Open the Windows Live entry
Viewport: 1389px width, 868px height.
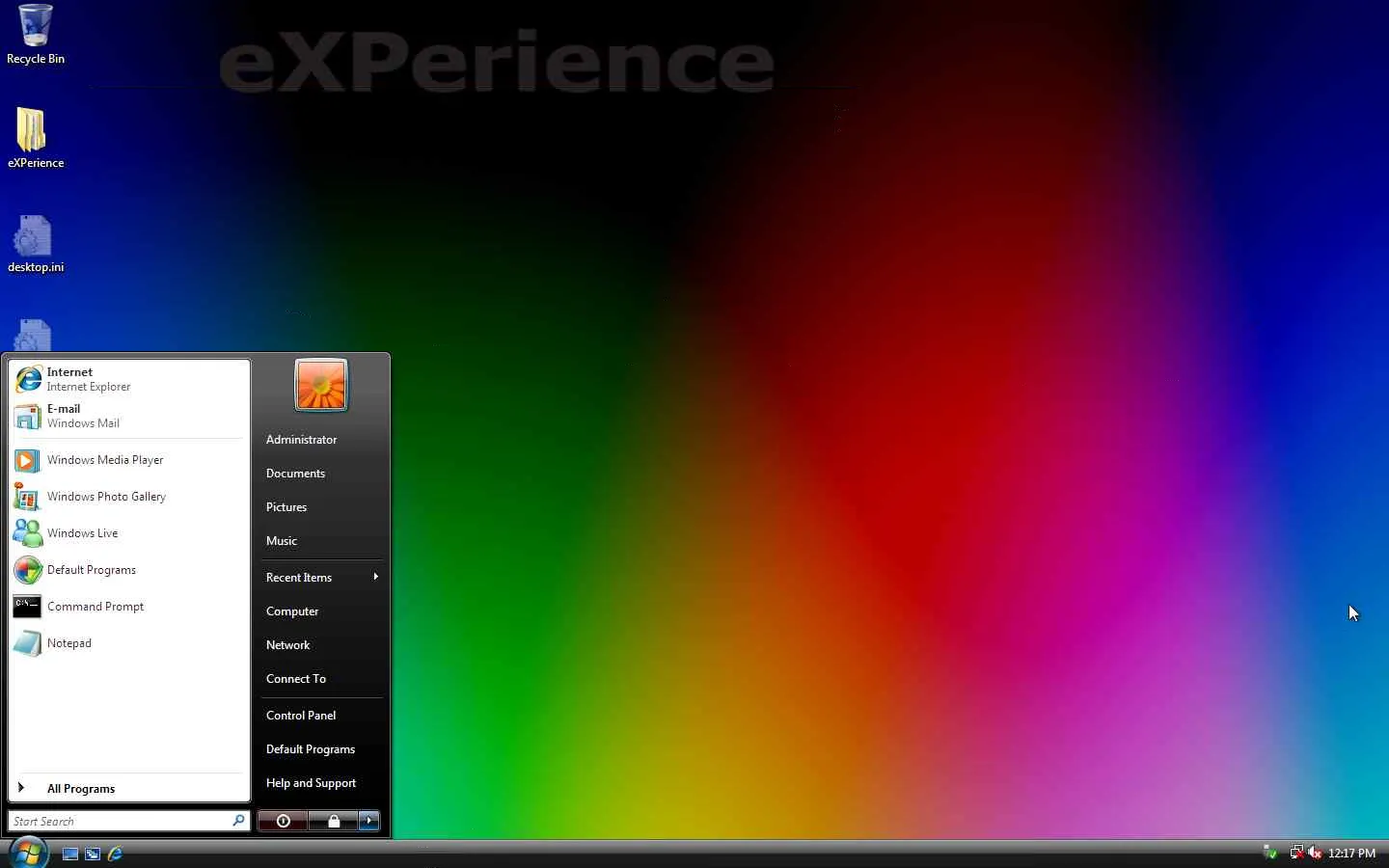(x=129, y=533)
